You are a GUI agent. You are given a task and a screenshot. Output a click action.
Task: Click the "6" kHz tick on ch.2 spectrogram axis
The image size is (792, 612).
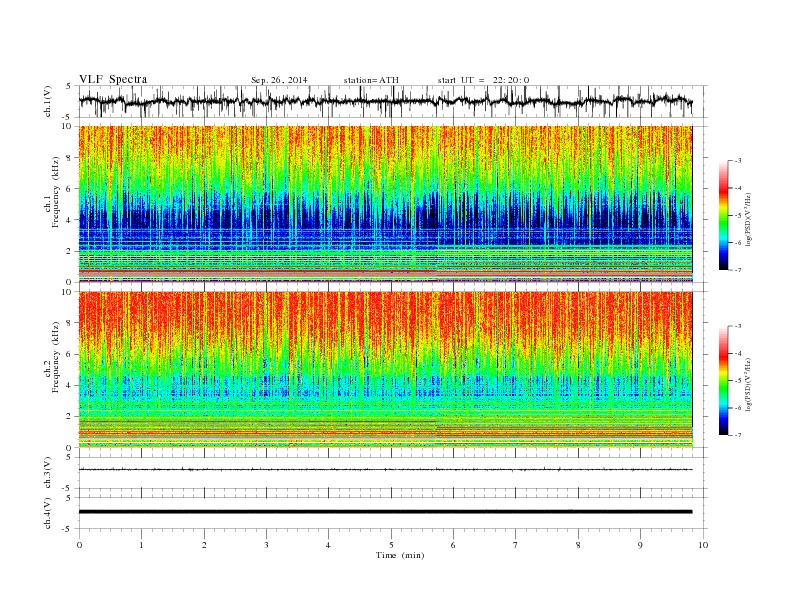tap(69, 354)
